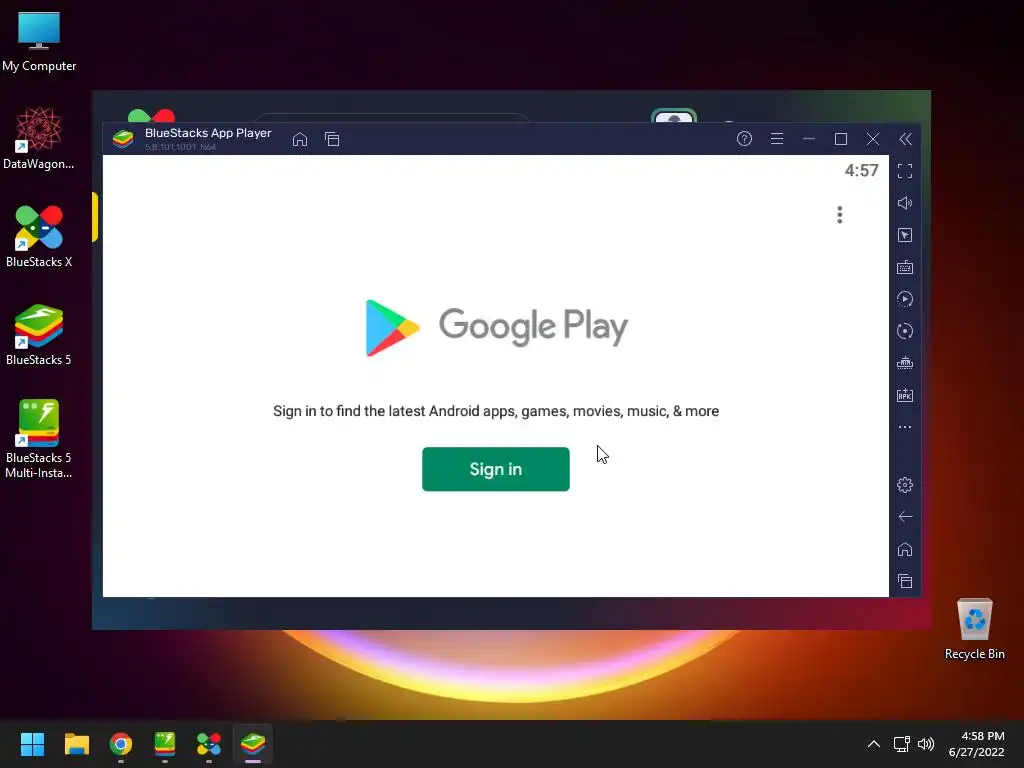
Task: Open BlueStacks help question mark
Action: click(x=744, y=138)
